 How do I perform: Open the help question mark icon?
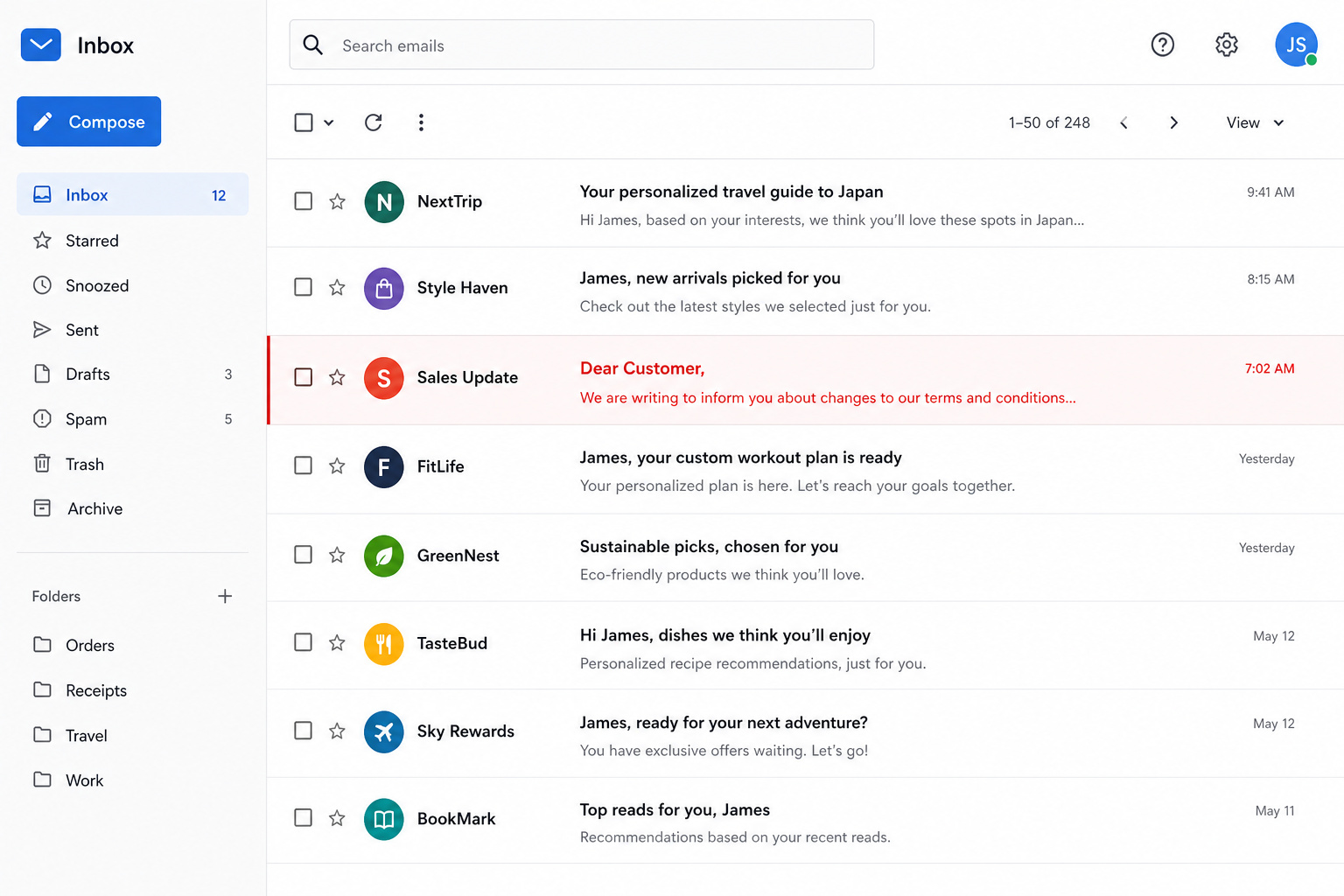pos(1162,45)
